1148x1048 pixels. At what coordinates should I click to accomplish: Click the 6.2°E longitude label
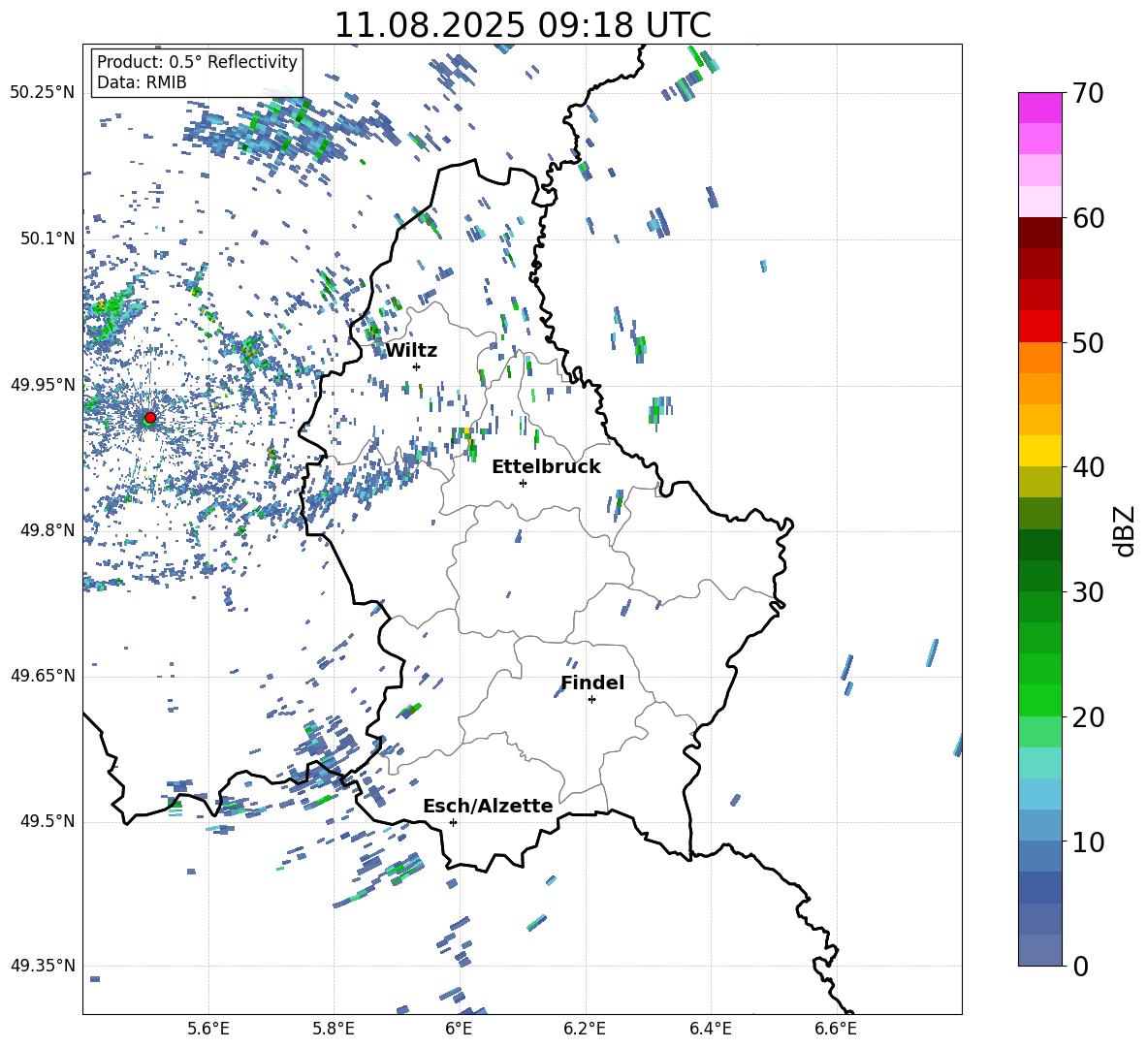click(x=585, y=1029)
